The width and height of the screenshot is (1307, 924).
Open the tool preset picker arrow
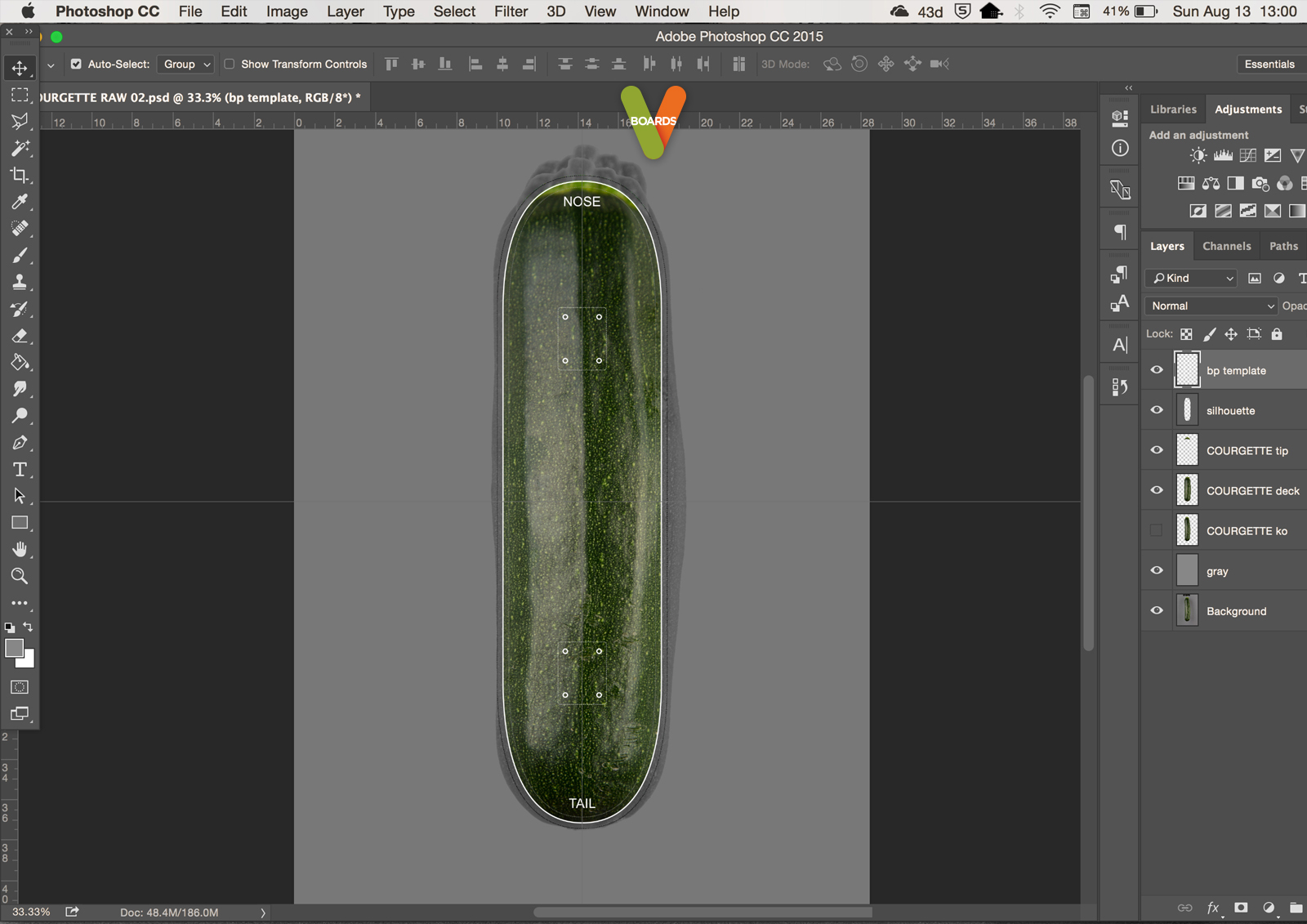pos(51,65)
